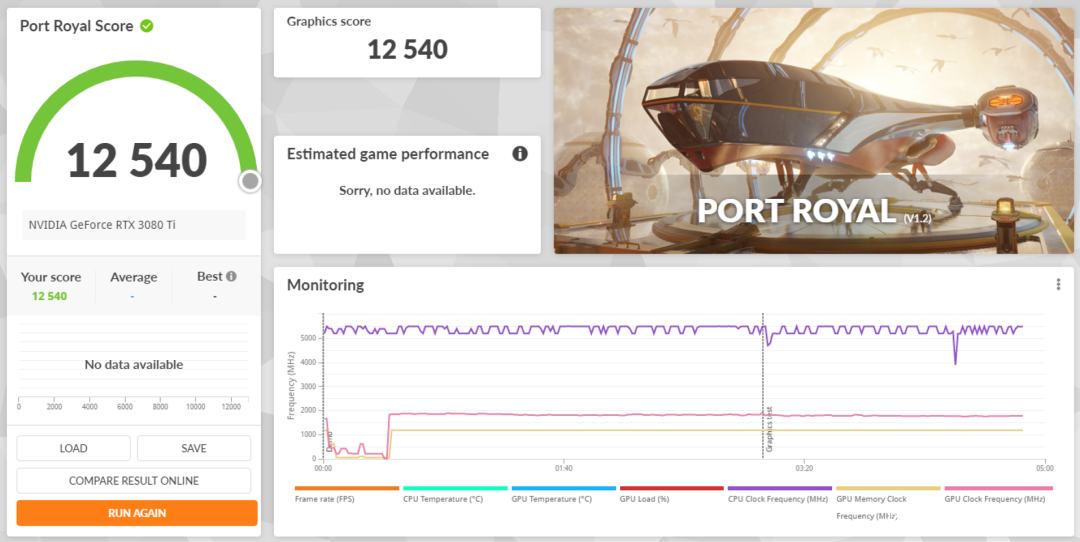
Task: Click Your score value 12 540
Action: pos(50,296)
